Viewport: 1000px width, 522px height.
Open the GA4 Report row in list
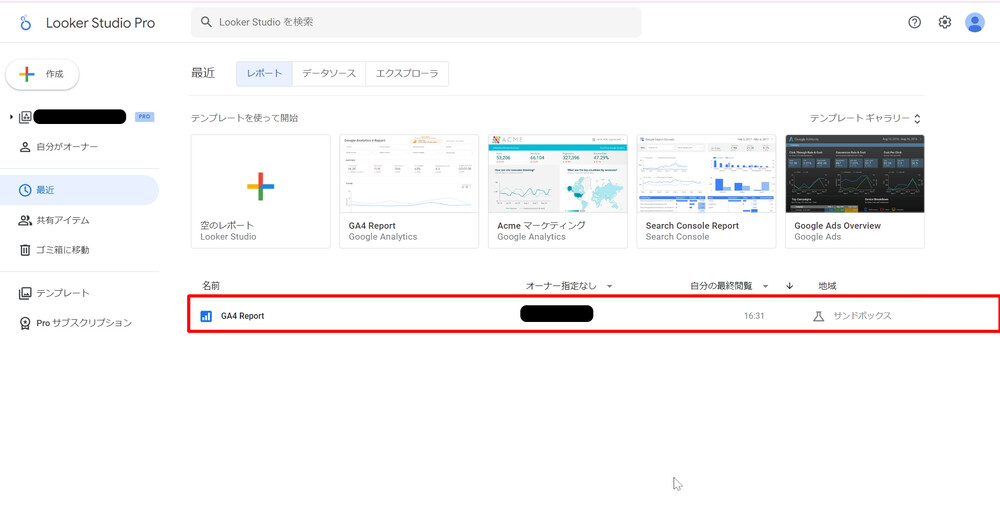[x=594, y=313]
